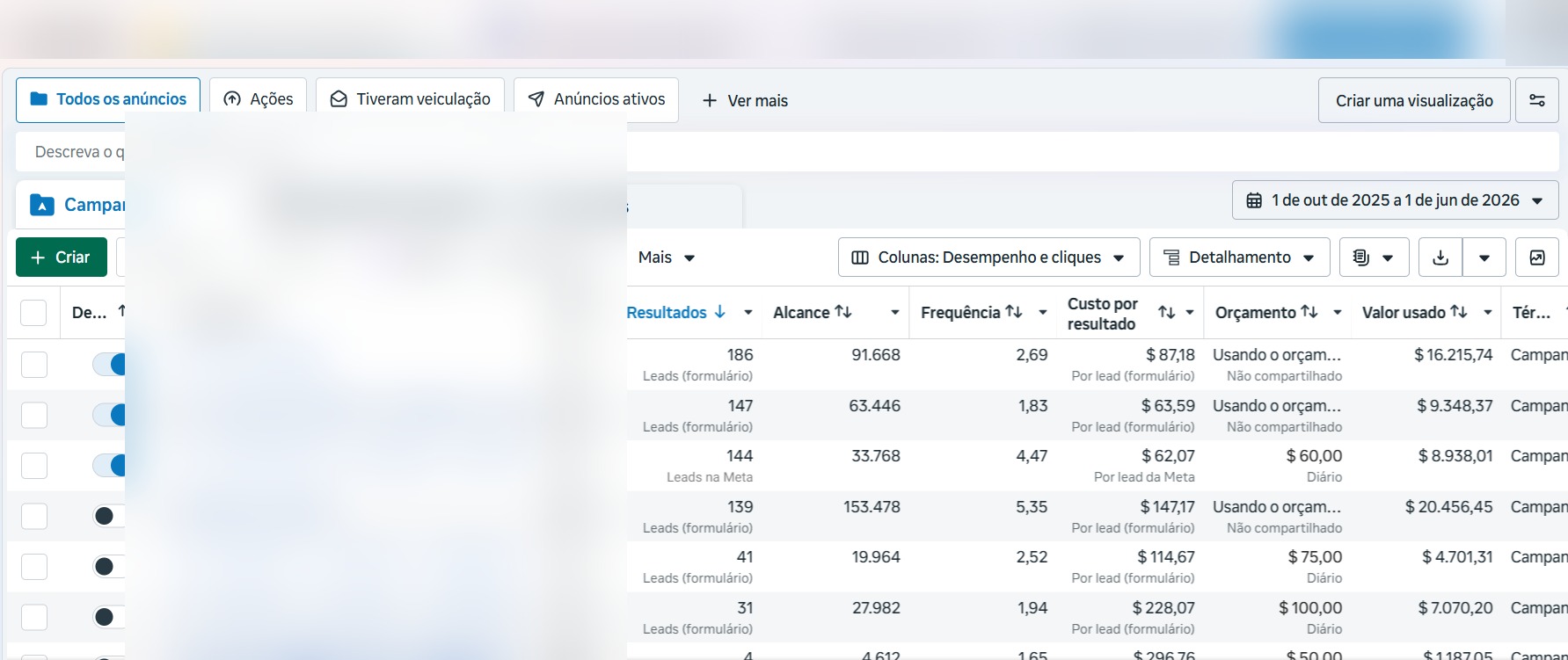Open the Anúncios ativos tab
Image resolution: width=1568 pixels, height=660 pixels.
click(596, 99)
